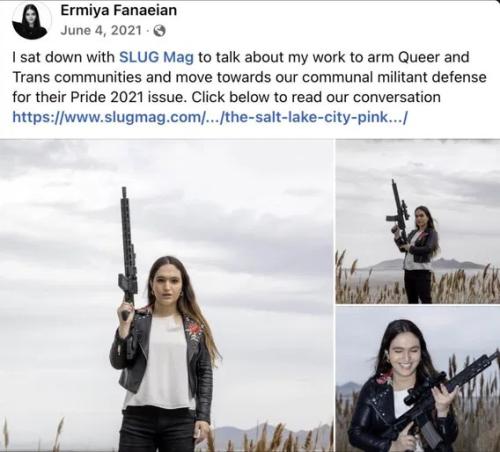Open the bottom-right smiling photo

(x=418, y=379)
